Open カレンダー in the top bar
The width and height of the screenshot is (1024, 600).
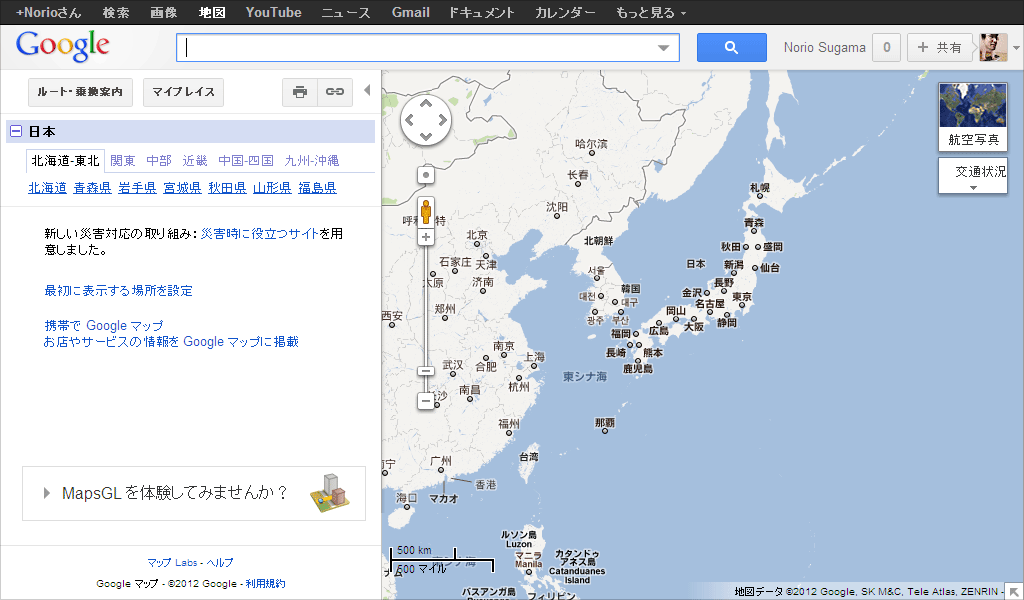tap(565, 12)
